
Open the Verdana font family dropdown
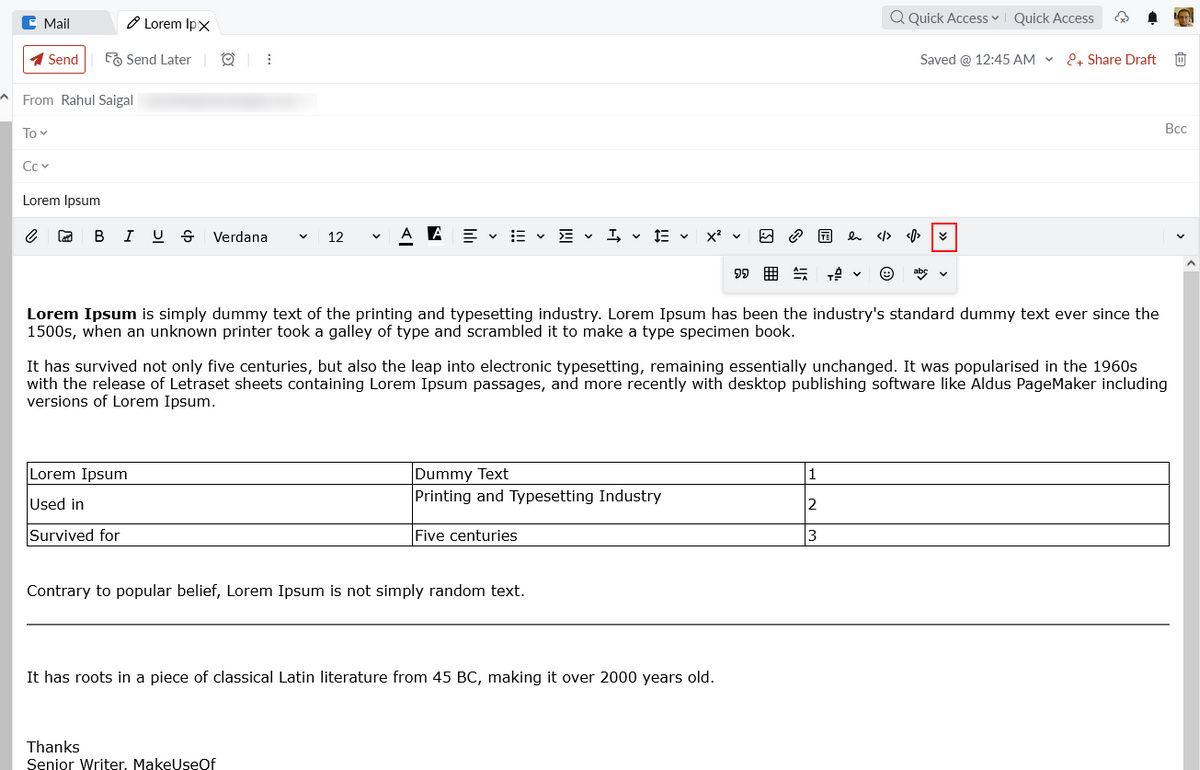click(x=260, y=236)
